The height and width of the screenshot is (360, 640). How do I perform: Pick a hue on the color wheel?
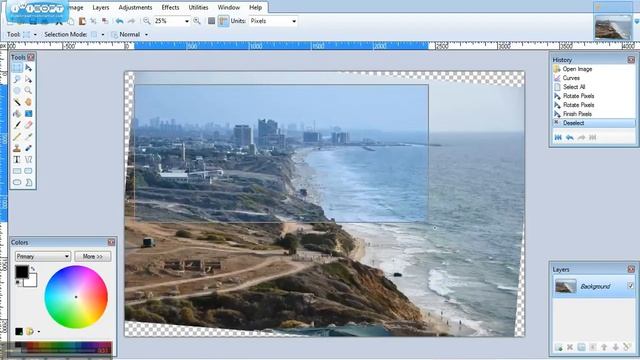coord(76,297)
